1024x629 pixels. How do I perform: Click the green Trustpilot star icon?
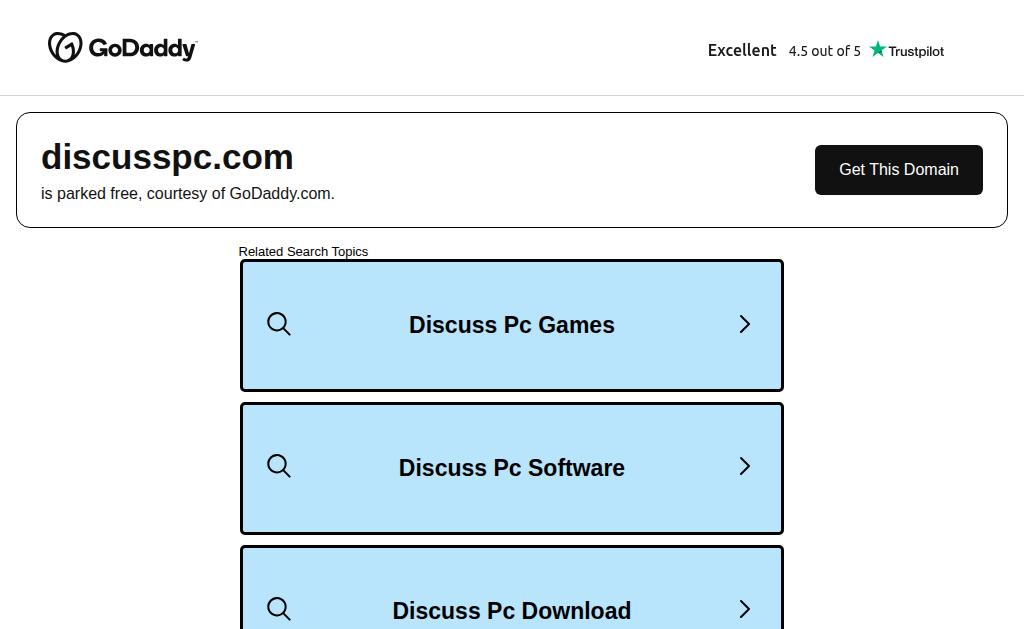(x=878, y=49)
